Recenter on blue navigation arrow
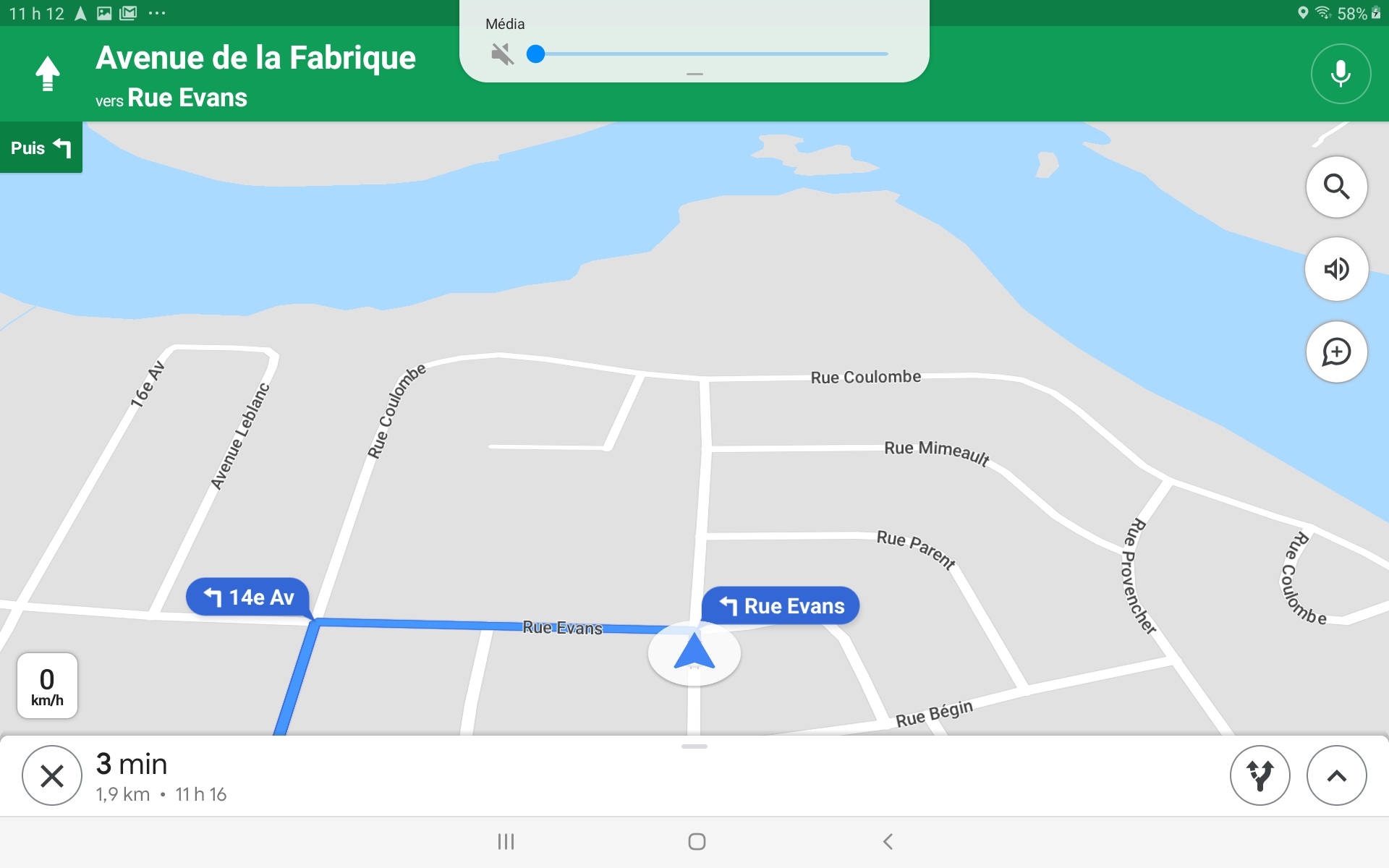This screenshot has height=868, width=1389. (694, 652)
